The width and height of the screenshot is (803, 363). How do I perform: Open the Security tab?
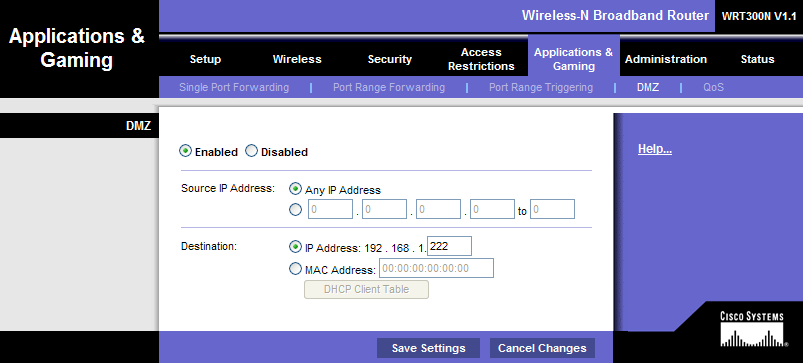tap(390, 59)
